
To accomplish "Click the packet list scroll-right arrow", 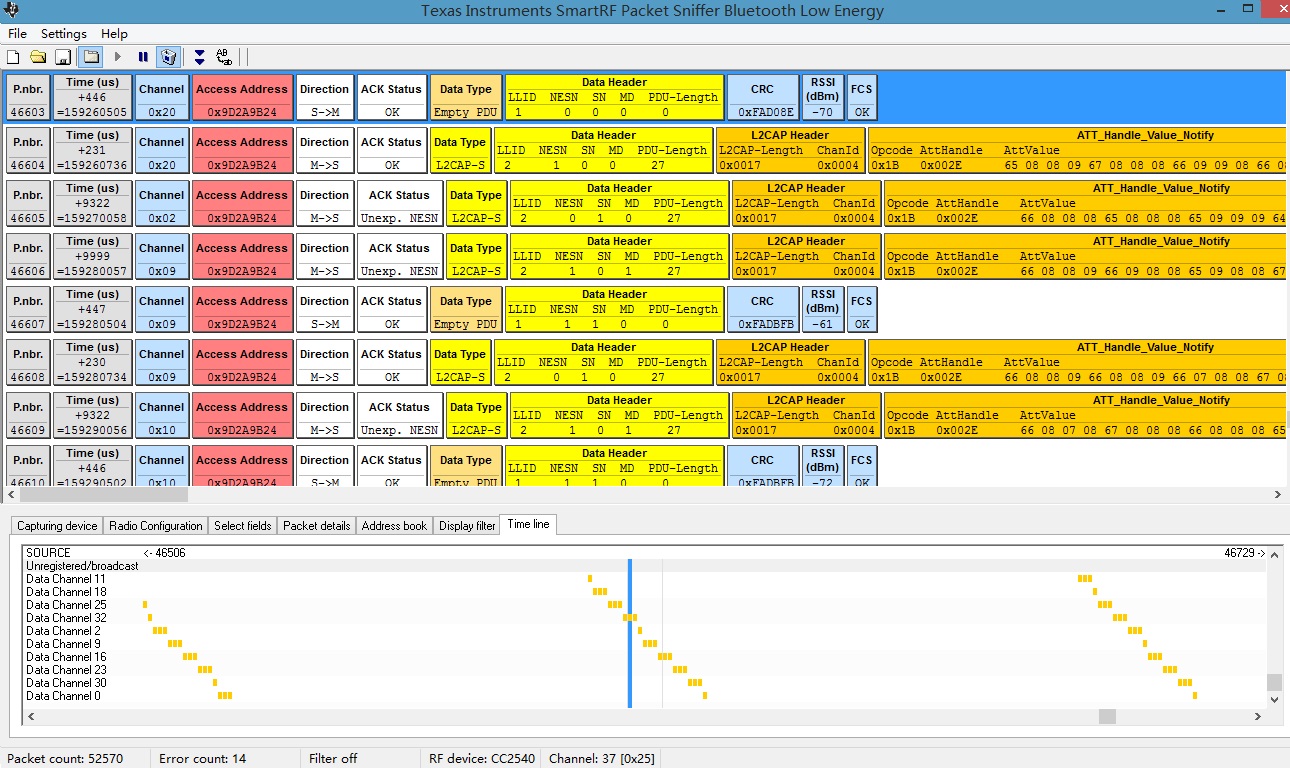I will pos(1277,495).
